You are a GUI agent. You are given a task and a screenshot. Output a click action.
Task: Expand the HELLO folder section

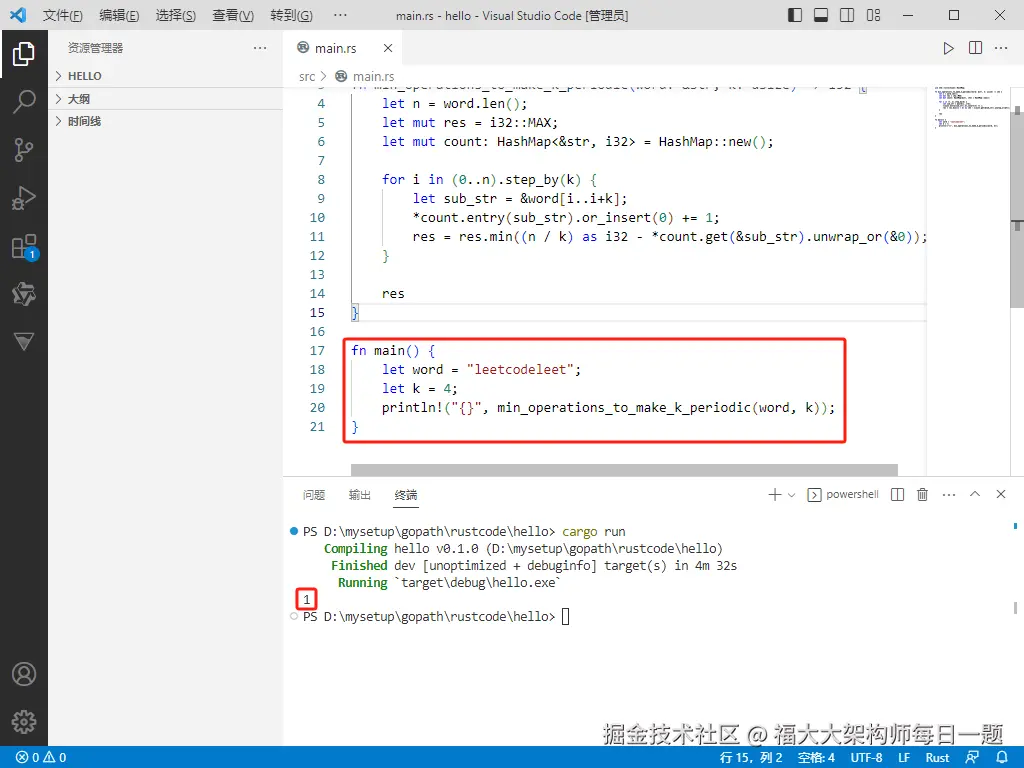tap(165, 76)
